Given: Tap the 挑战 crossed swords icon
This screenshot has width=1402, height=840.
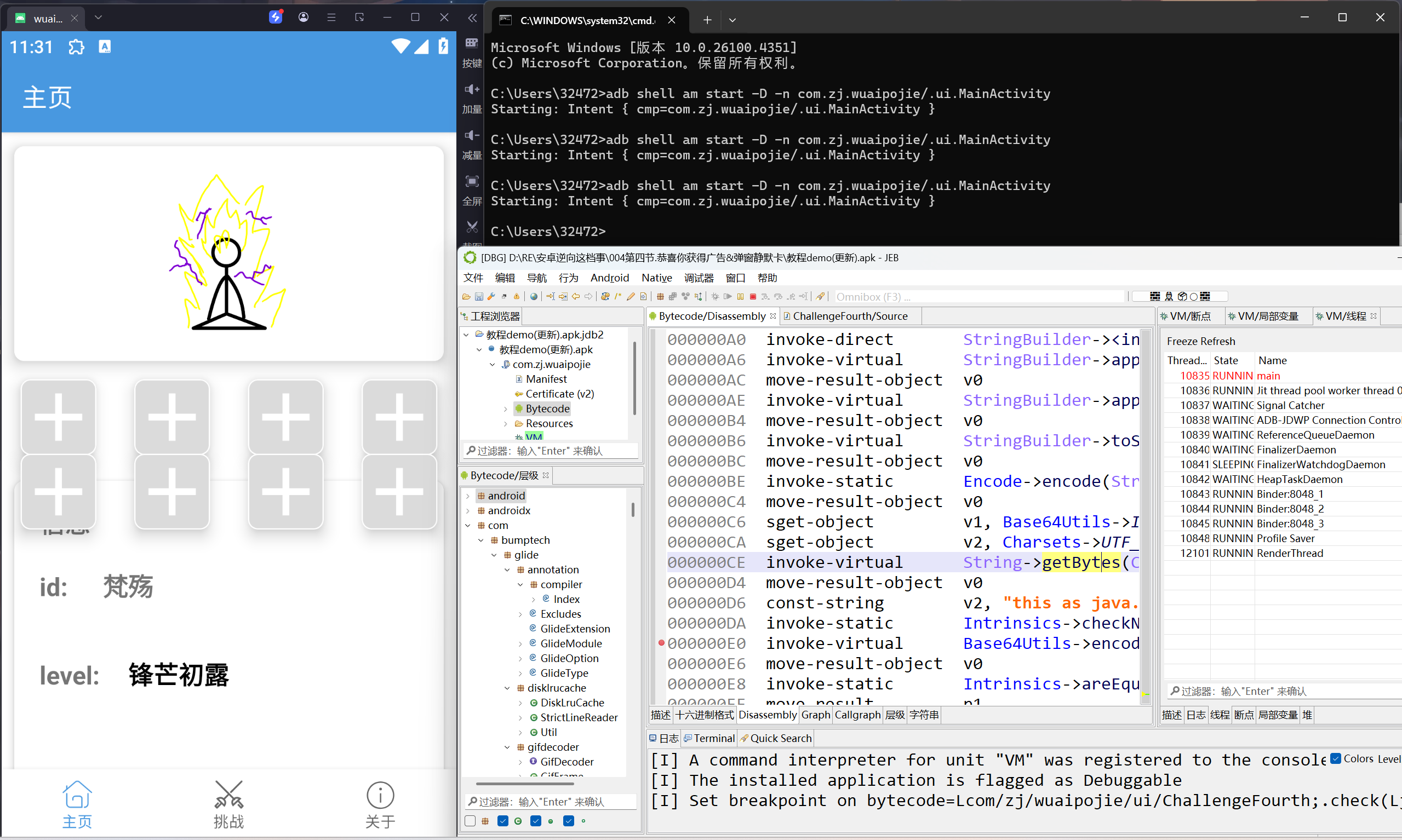Looking at the screenshot, I should [x=228, y=795].
